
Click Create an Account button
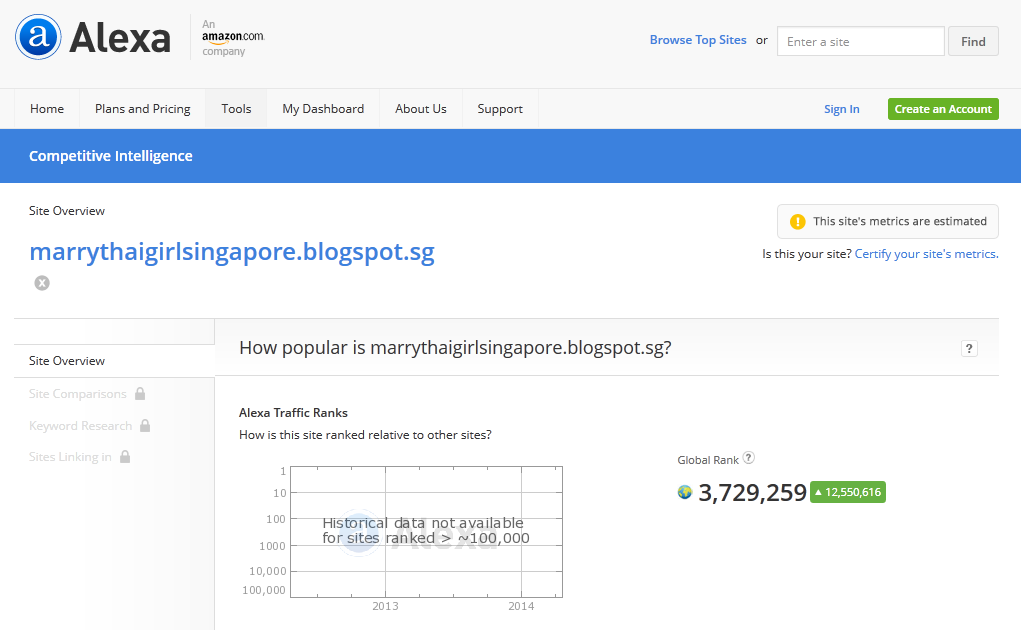coord(943,109)
